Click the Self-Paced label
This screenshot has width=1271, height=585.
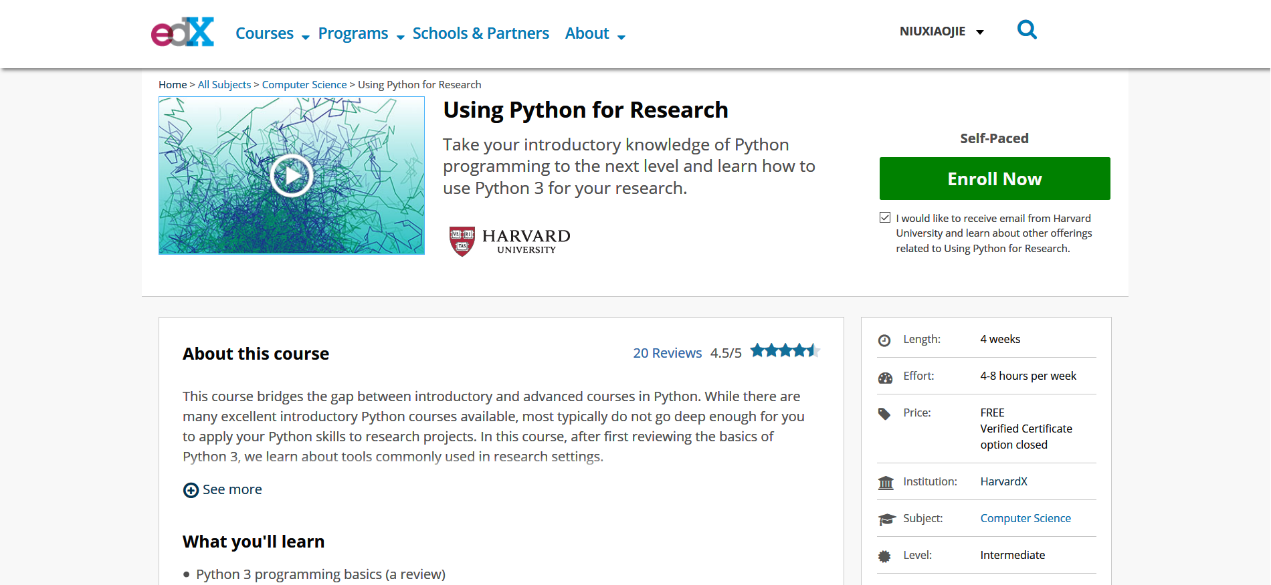click(x=994, y=138)
